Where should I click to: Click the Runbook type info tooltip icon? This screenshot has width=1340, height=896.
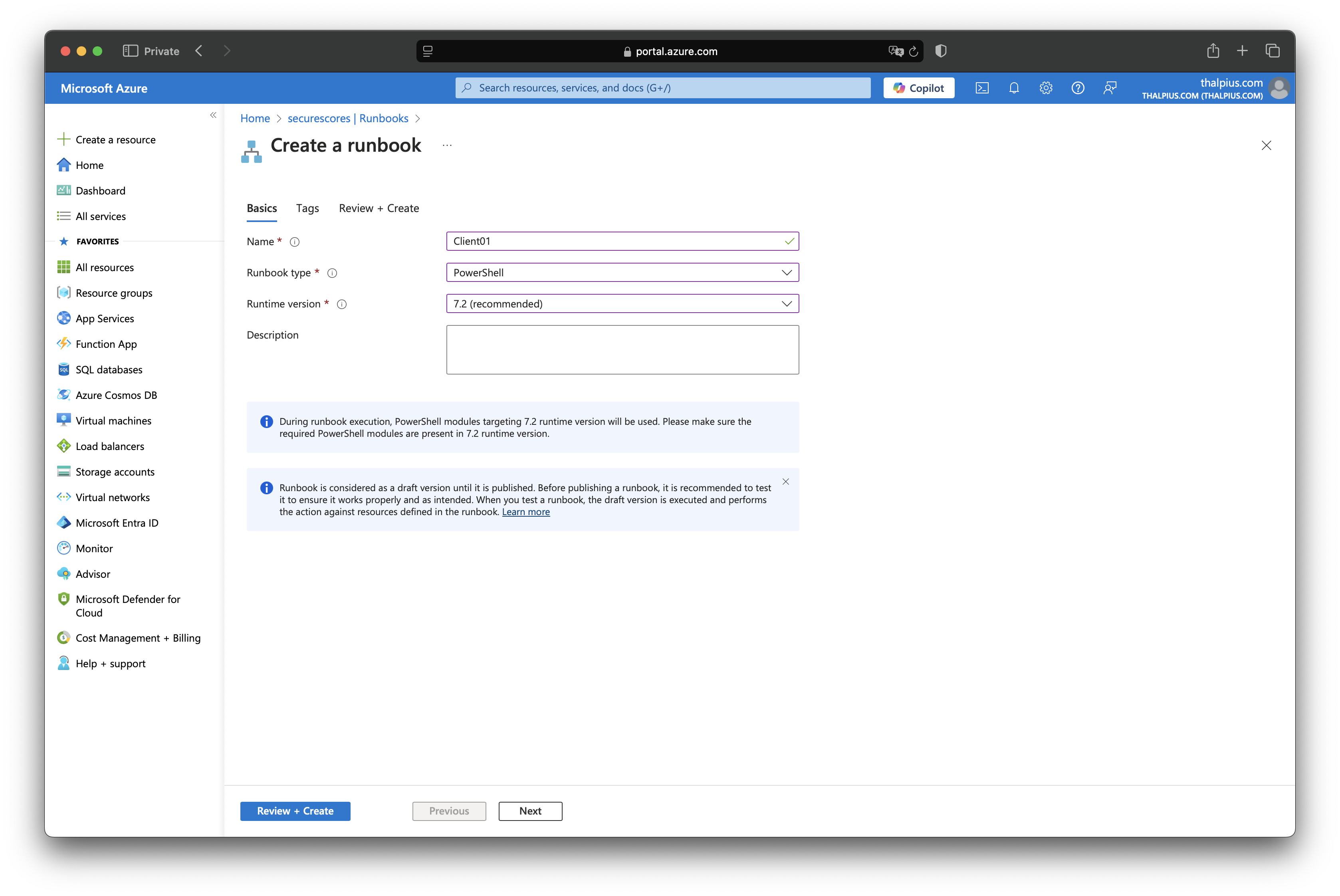(332, 273)
